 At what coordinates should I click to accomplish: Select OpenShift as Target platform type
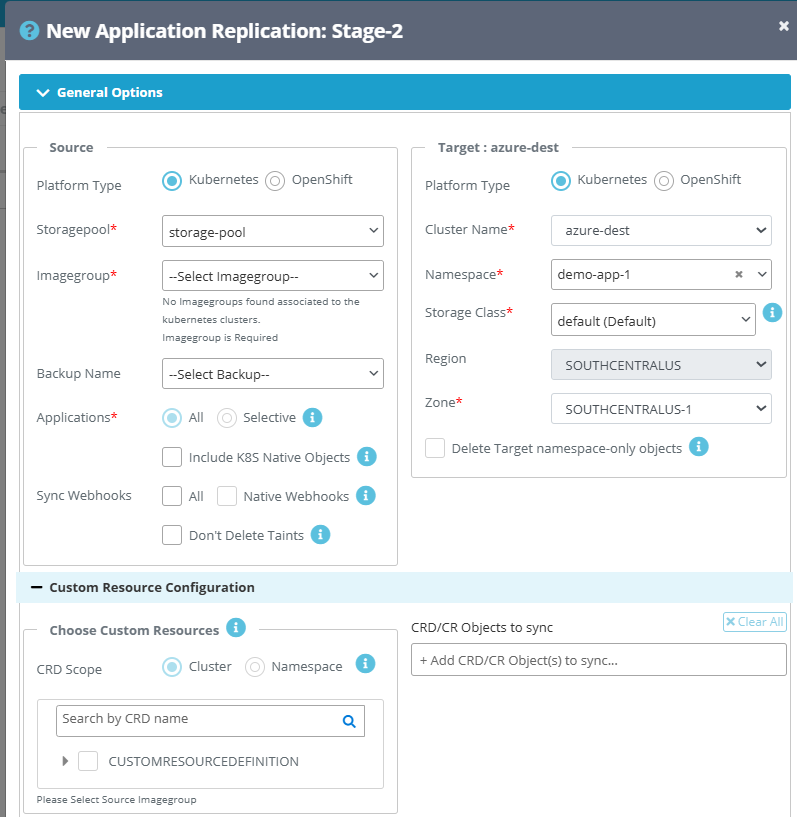(x=664, y=181)
